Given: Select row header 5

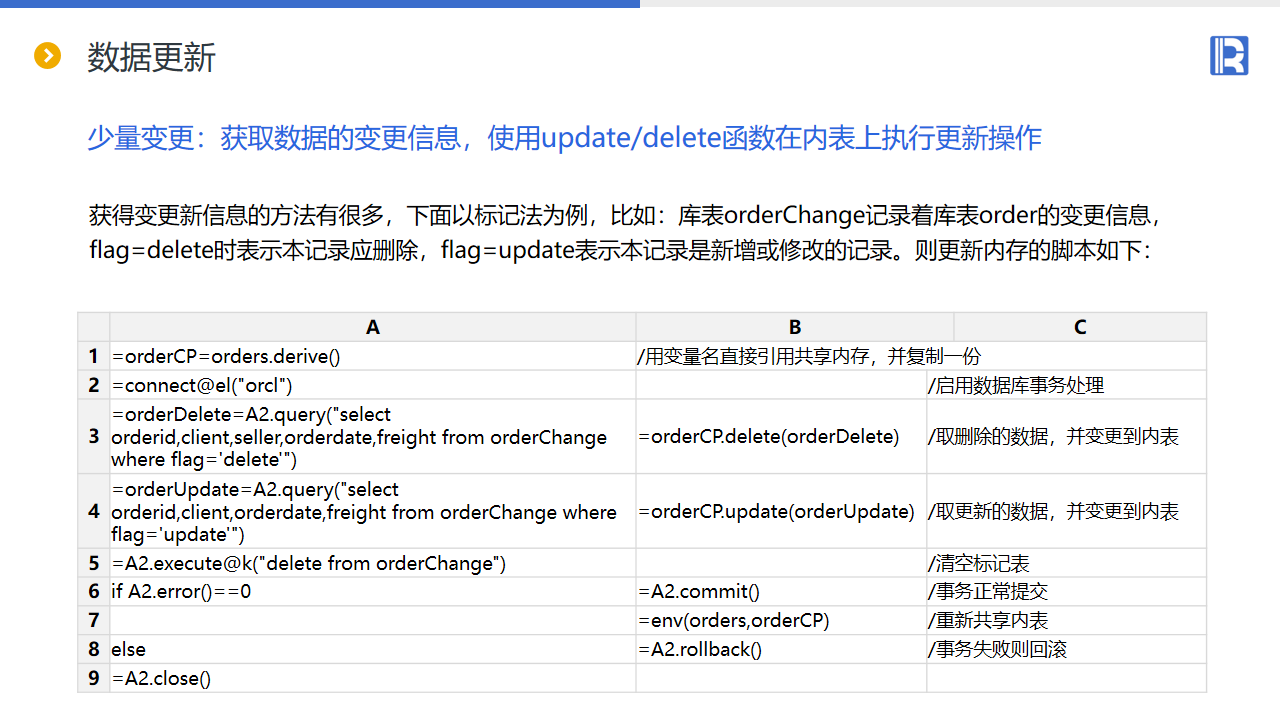Looking at the screenshot, I should point(94,563).
